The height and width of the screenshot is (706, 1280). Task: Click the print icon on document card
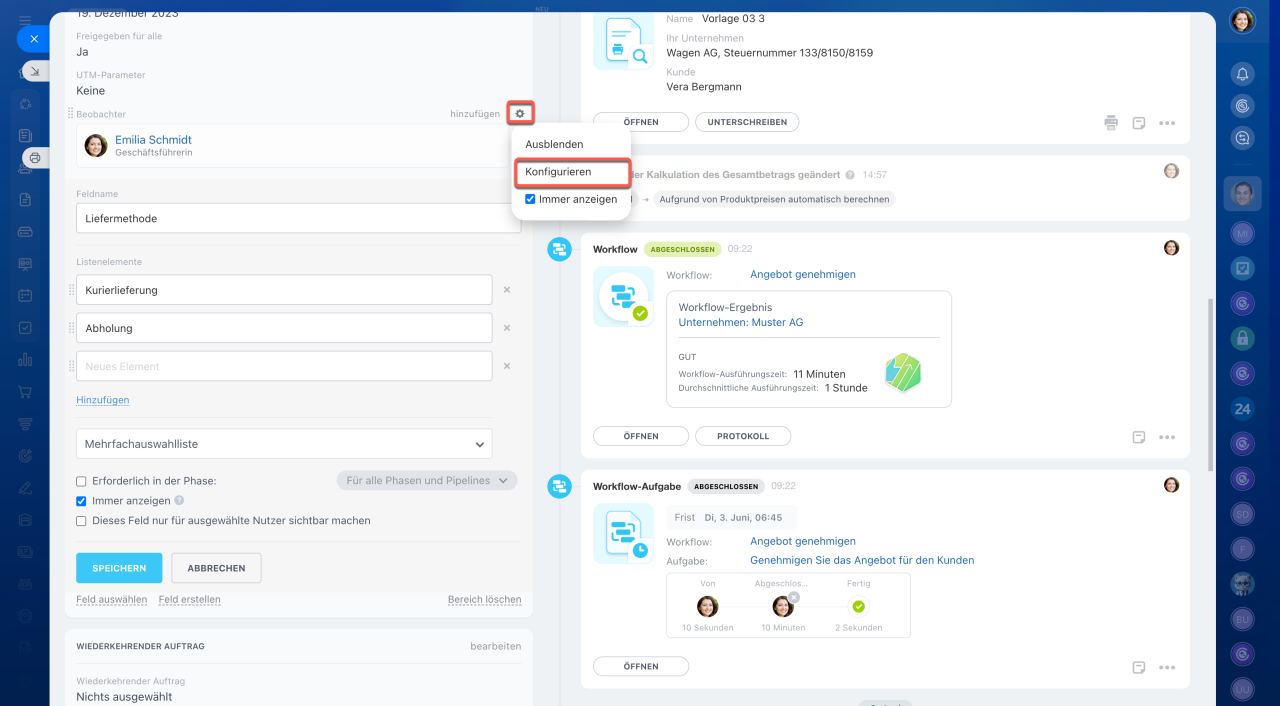(1111, 123)
